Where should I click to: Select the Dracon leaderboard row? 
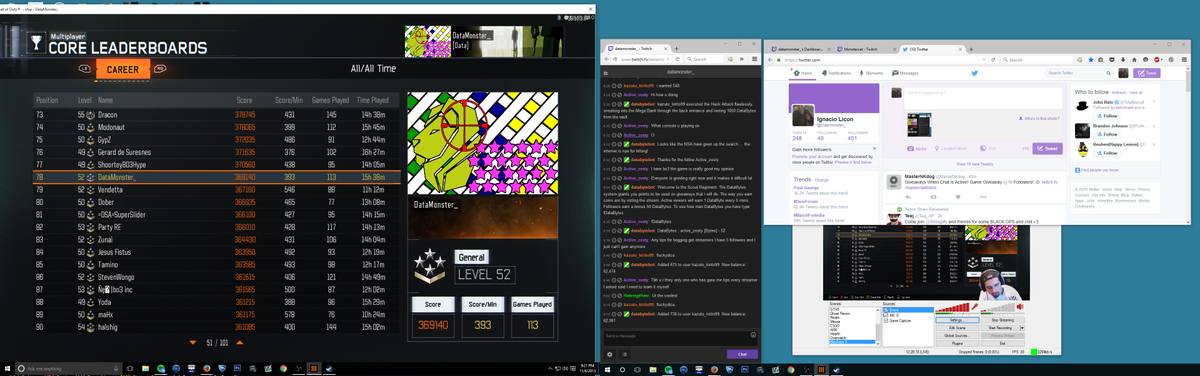tap(215, 115)
